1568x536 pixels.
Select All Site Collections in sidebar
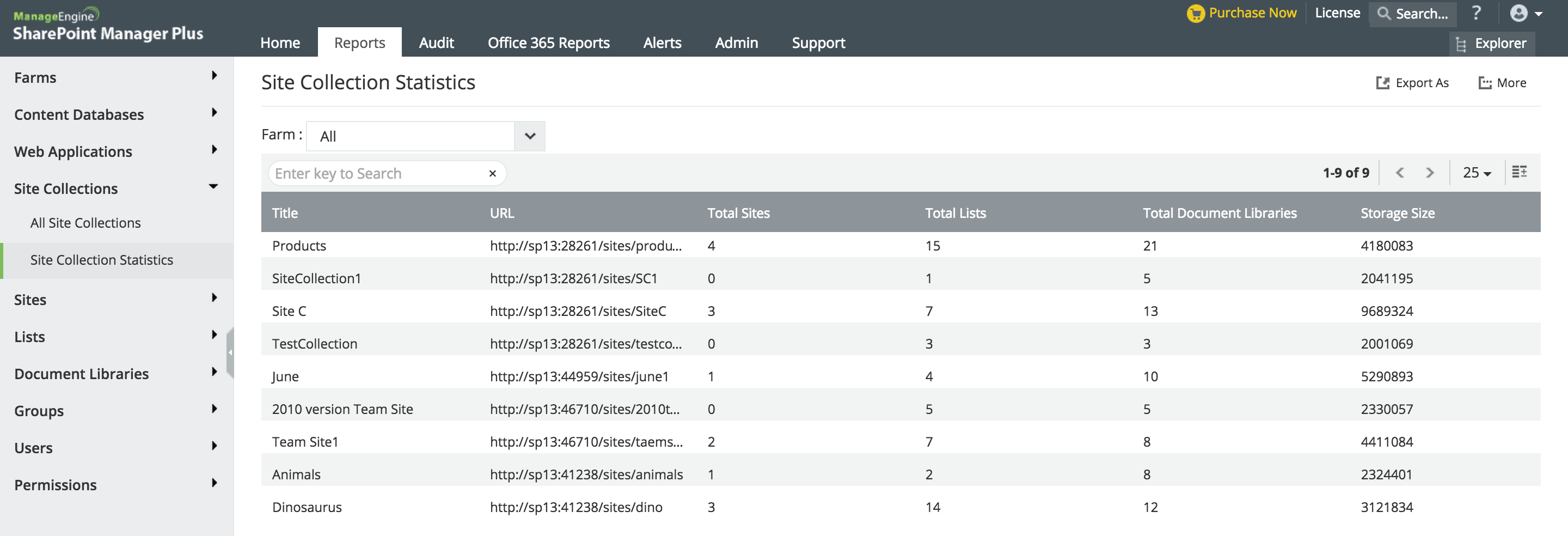coord(85,223)
